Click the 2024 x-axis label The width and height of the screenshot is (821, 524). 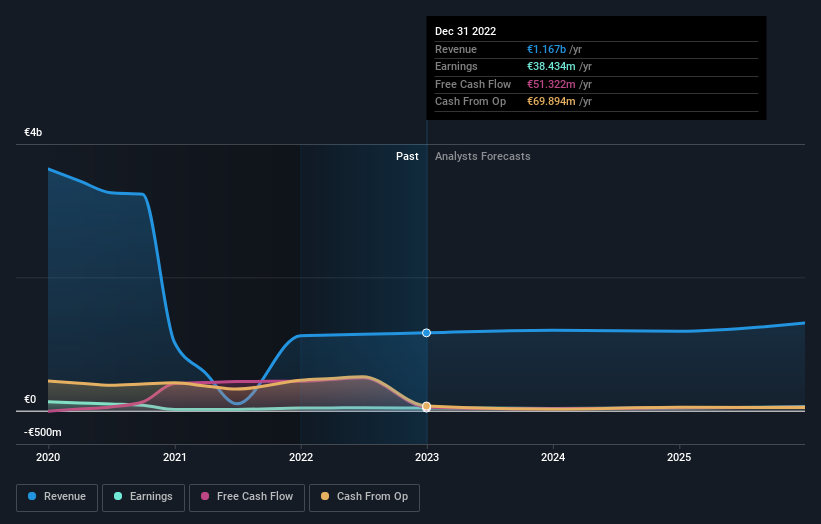553,458
